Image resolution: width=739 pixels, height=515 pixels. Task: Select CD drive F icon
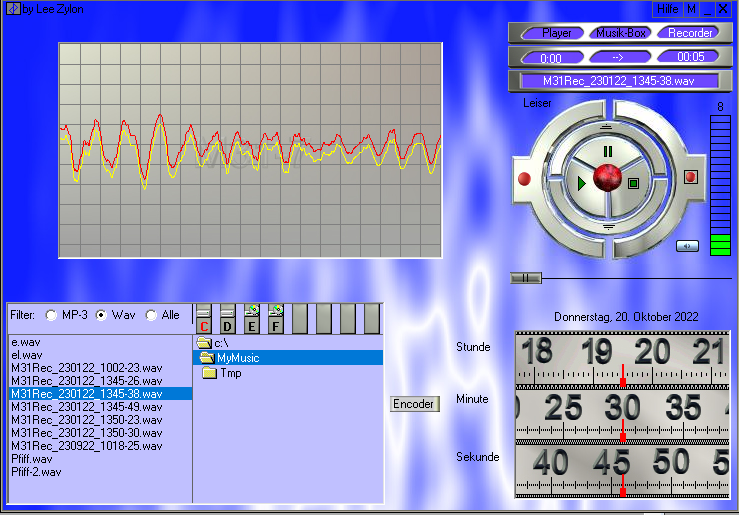click(275, 319)
